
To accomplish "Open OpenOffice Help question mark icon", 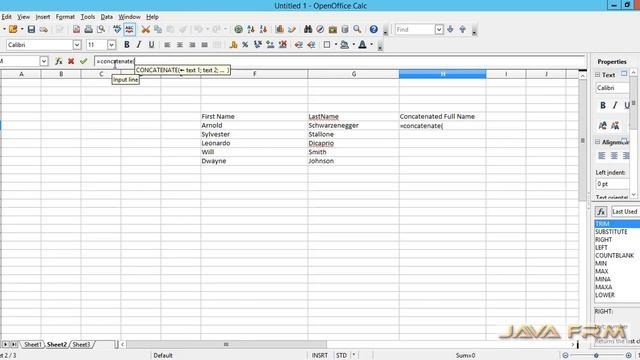I will (x=373, y=29).
